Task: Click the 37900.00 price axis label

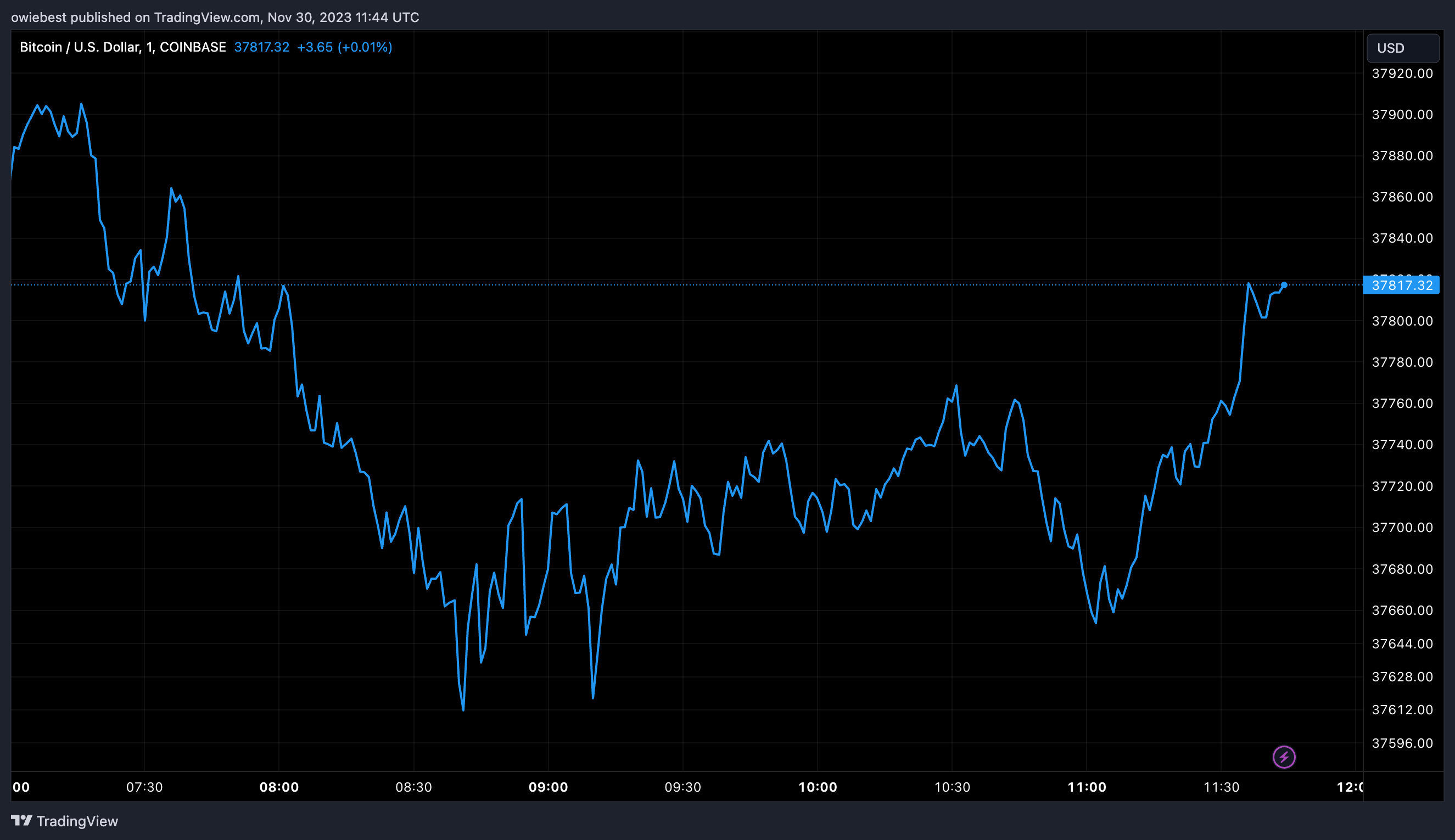Action: (1402, 115)
